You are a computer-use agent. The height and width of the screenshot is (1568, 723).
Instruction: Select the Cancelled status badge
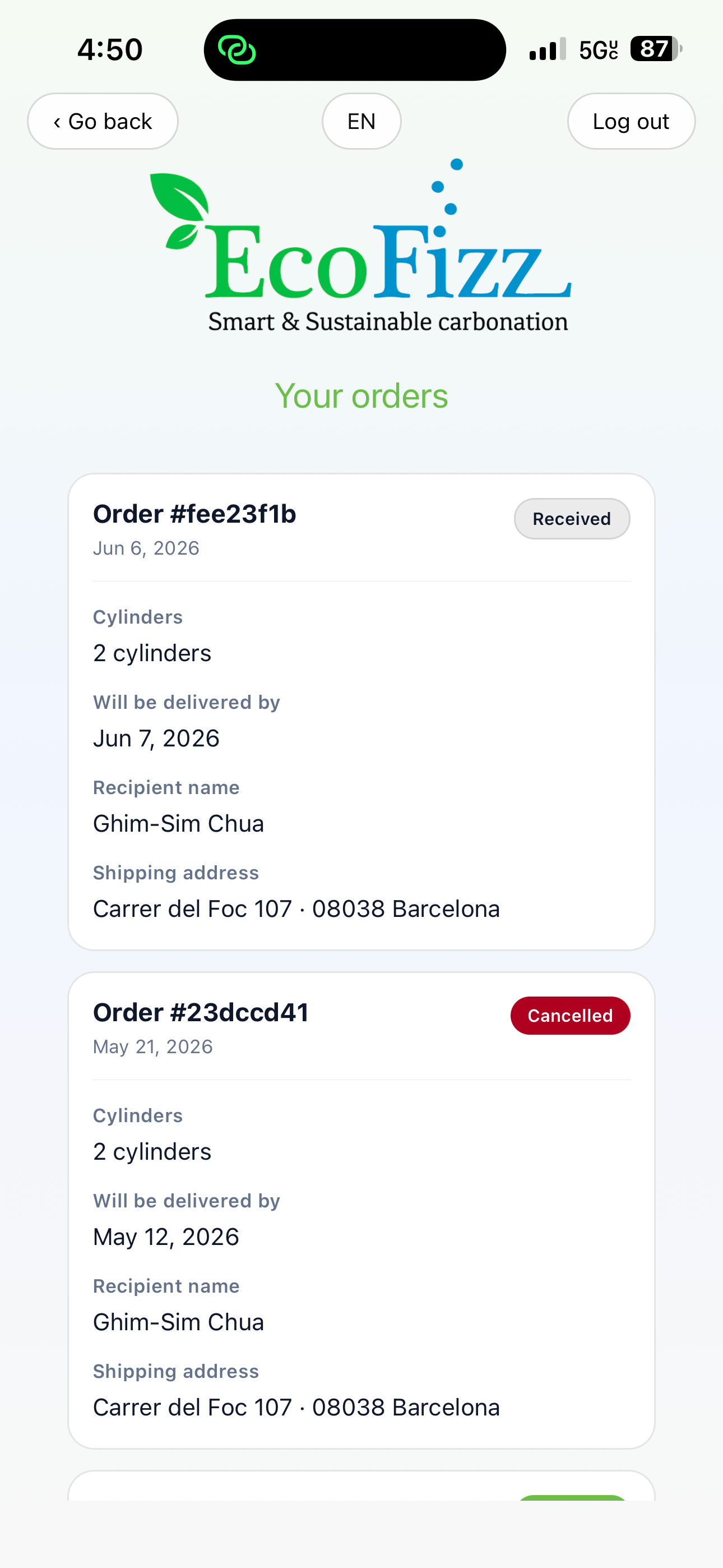pos(570,1015)
